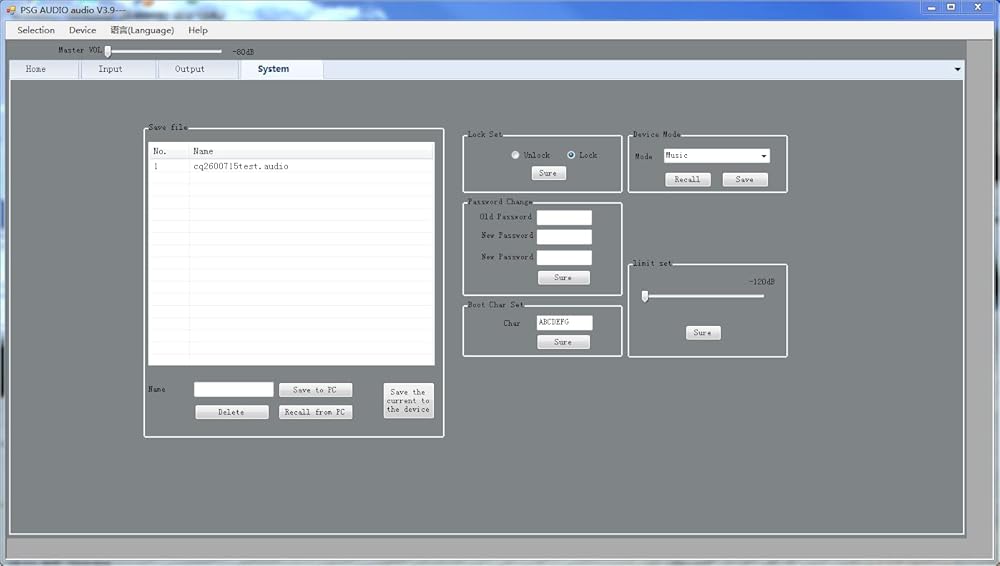Open the Selection menu
The image size is (1000, 566).
[36, 30]
